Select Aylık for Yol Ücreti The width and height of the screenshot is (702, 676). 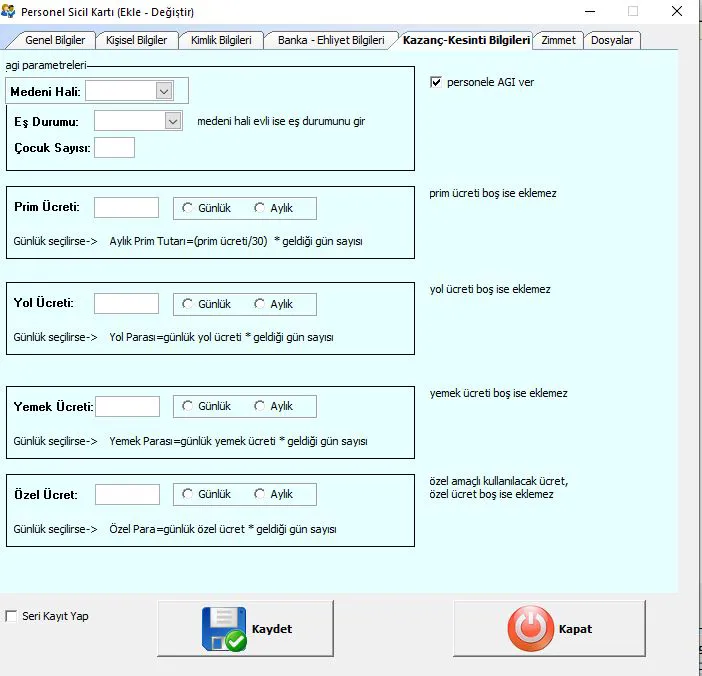[260, 304]
